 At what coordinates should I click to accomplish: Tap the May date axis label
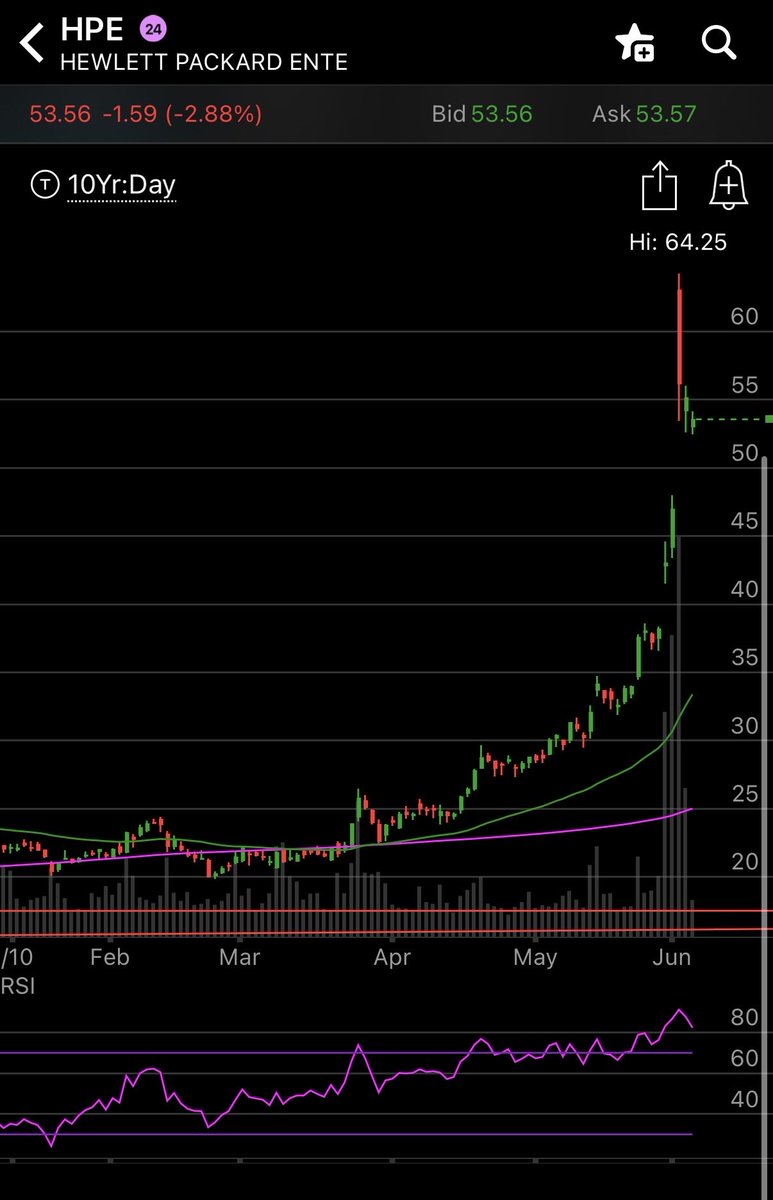pos(535,957)
